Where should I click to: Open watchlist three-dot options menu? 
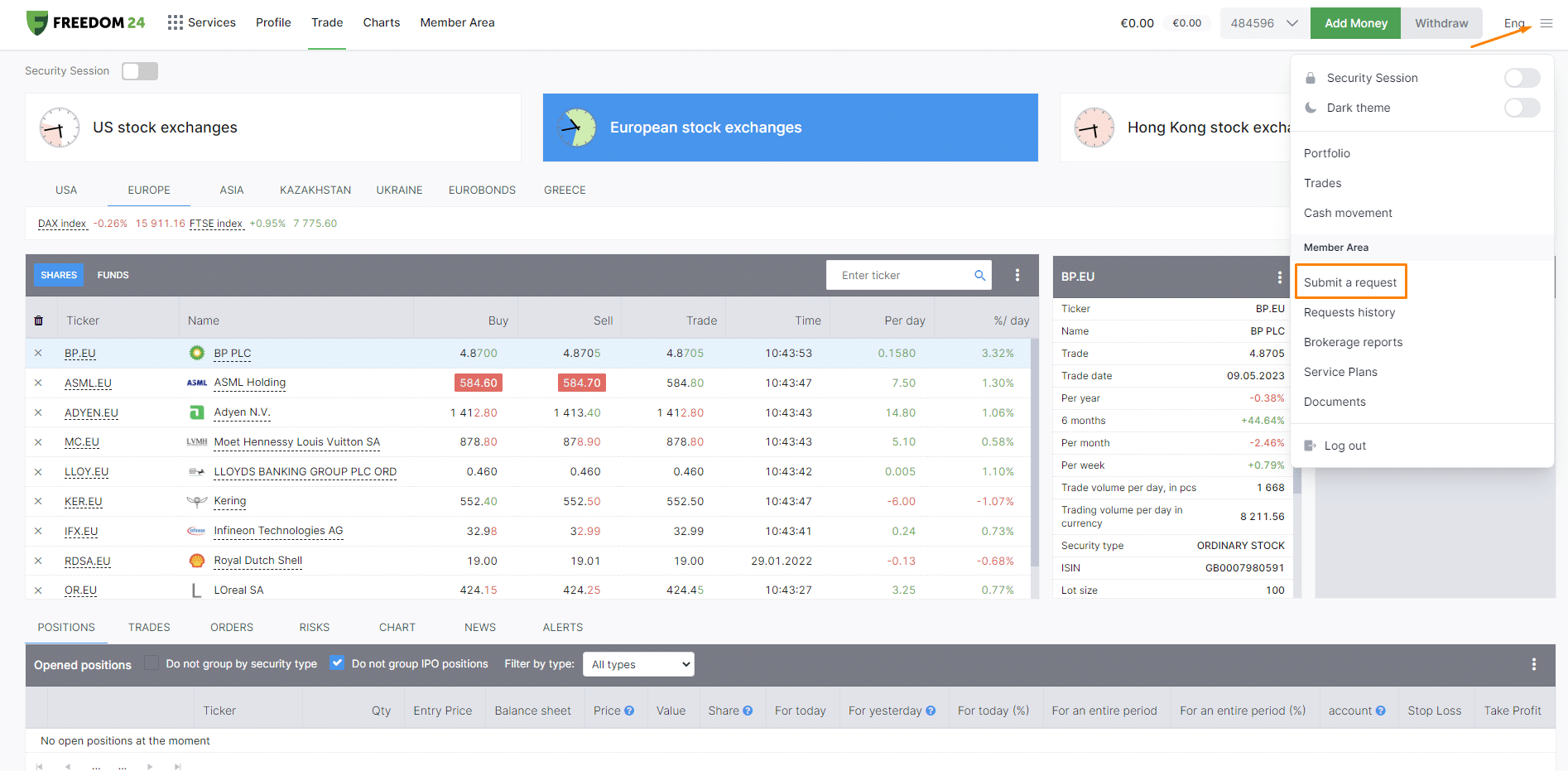[x=1017, y=275]
